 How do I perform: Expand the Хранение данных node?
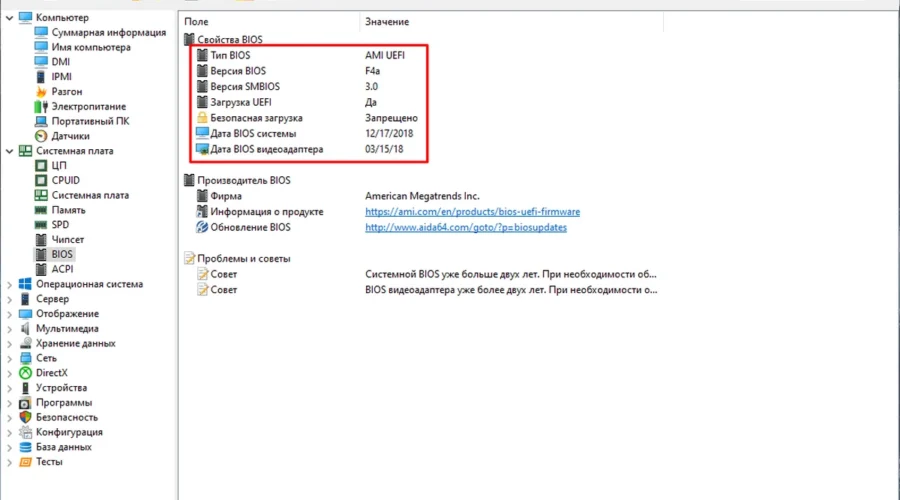[10, 343]
